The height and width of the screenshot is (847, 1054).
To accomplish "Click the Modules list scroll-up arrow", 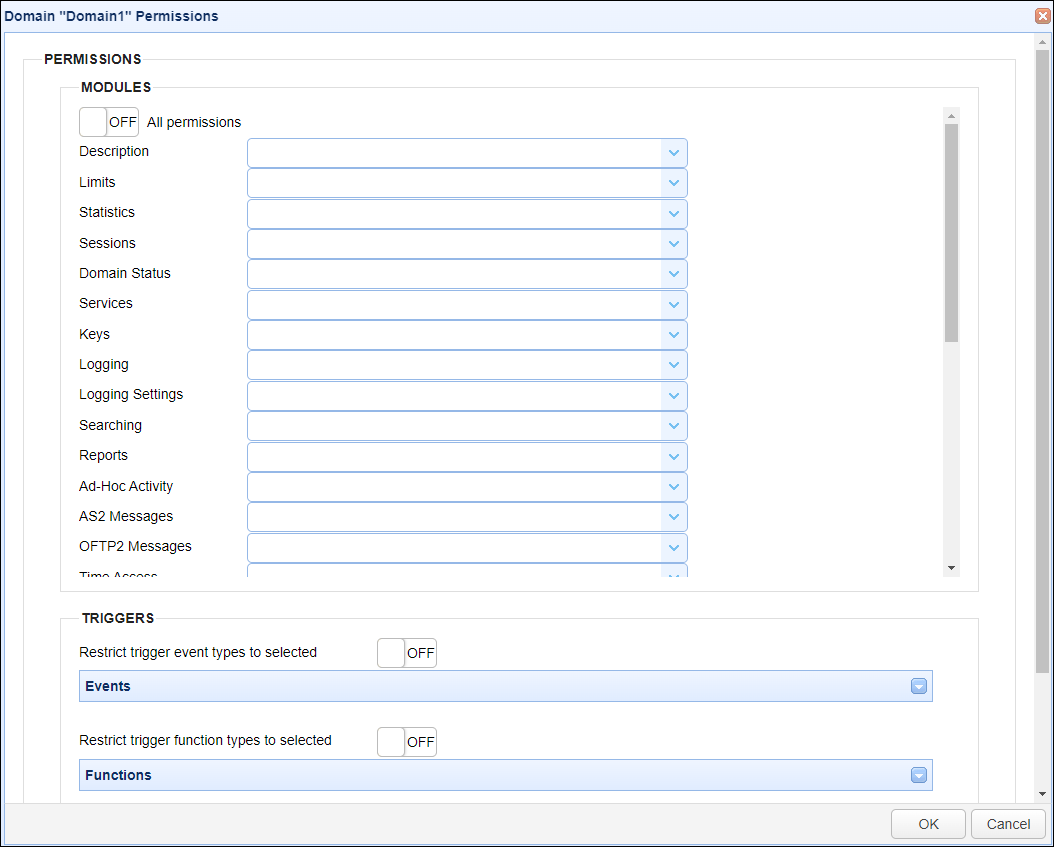I will 951,116.
